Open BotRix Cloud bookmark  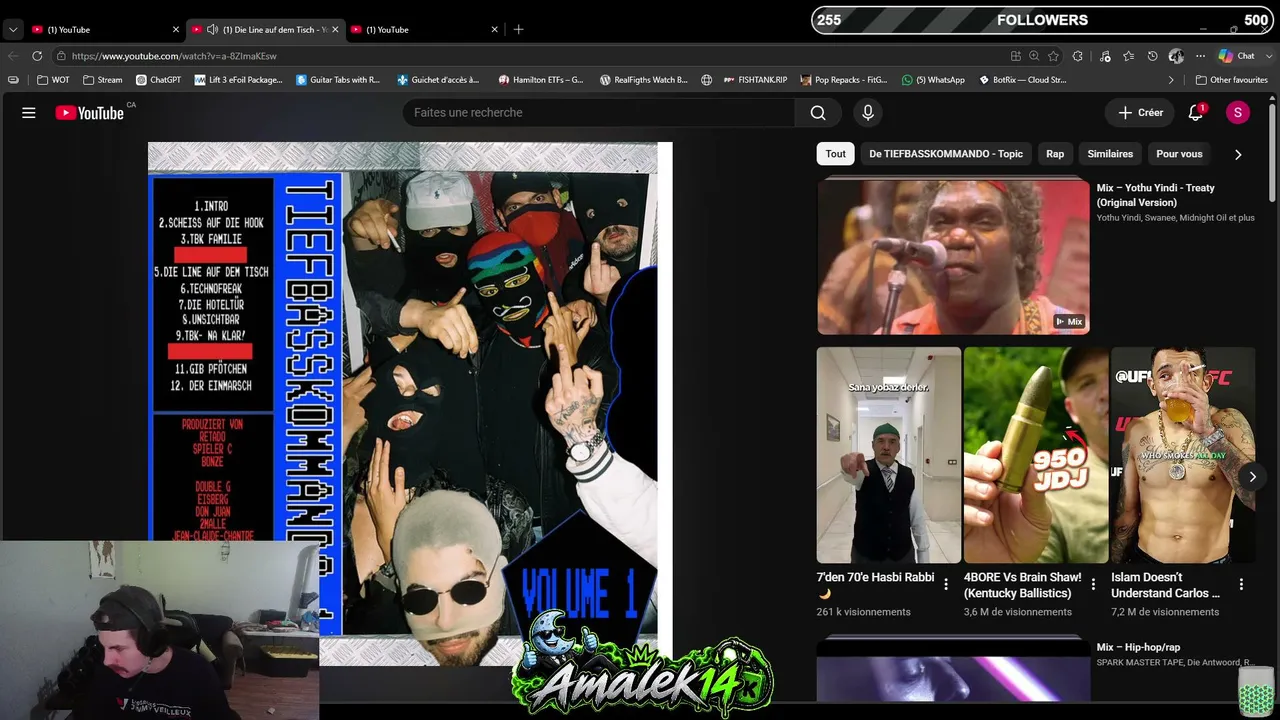coord(1022,80)
